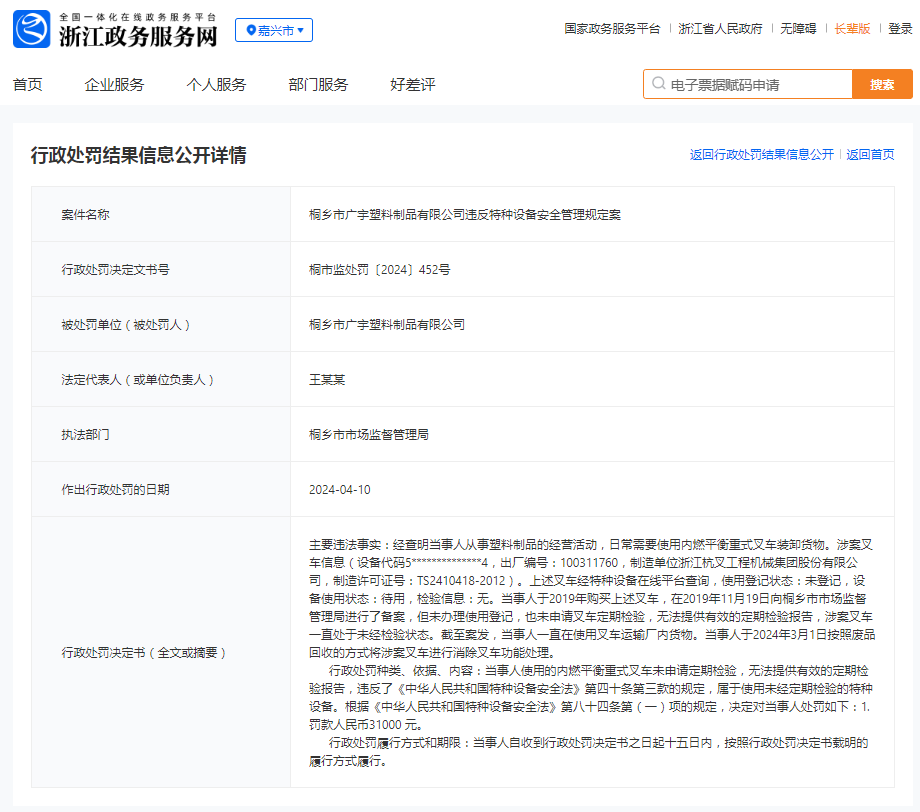This screenshot has width=920, height=812.
Task: Click the magnifier icon in search box
Action: 659,85
